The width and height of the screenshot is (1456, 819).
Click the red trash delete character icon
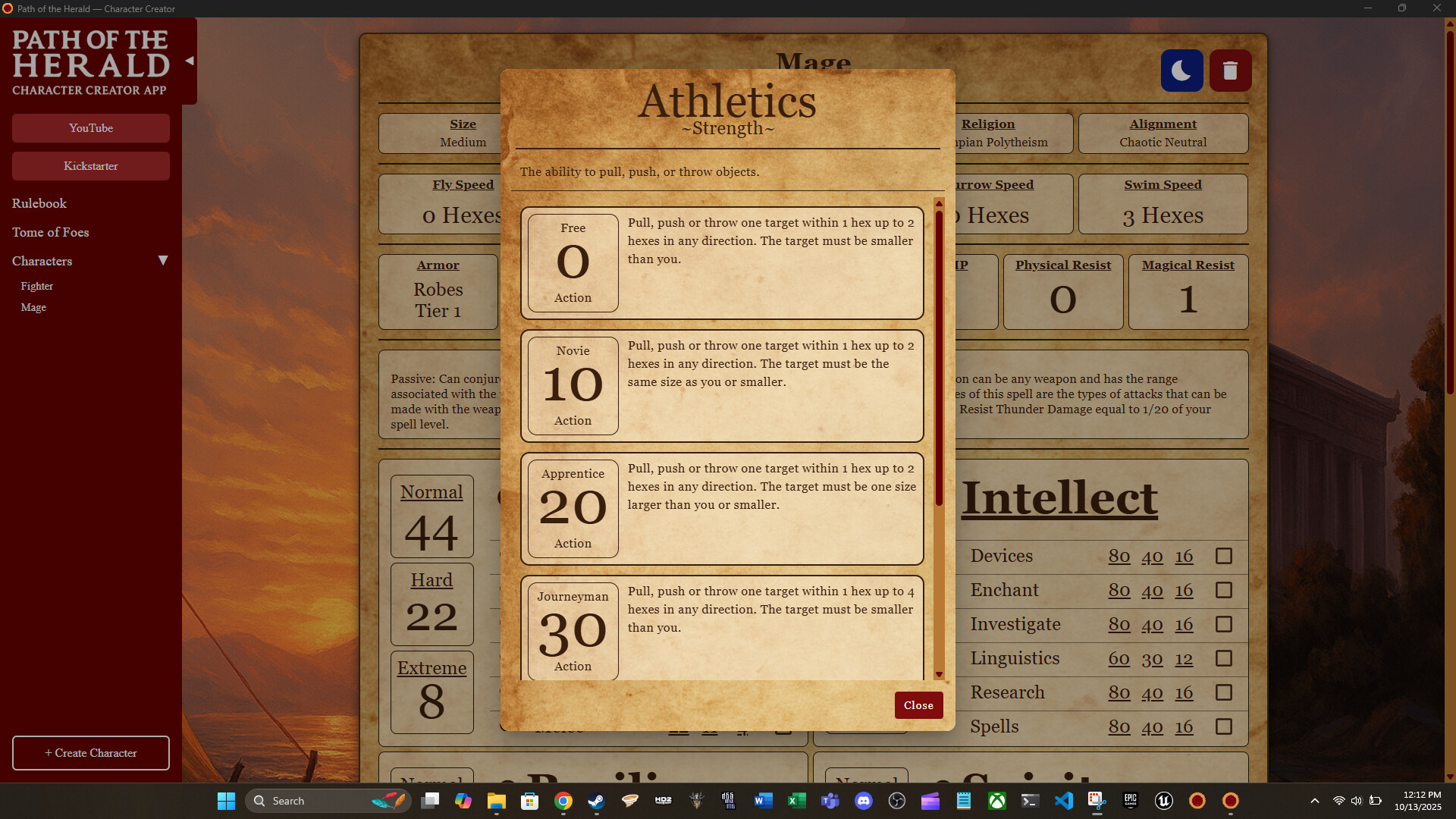tap(1230, 70)
